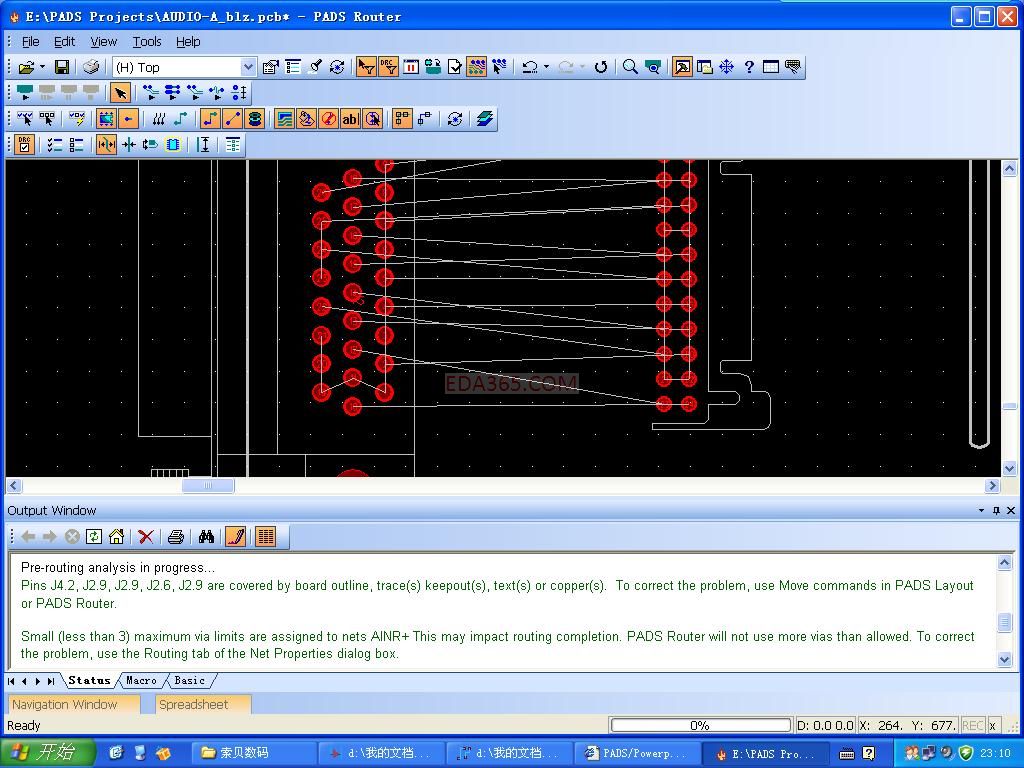Open the Tools menu

[x=146, y=41]
